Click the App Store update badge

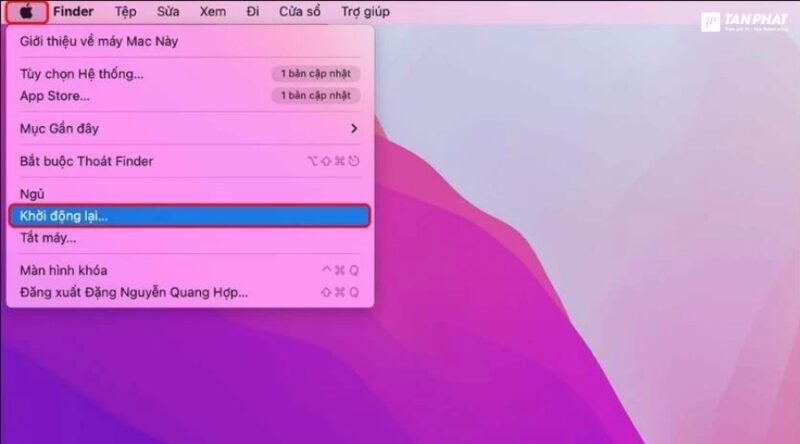tap(315, 95)
